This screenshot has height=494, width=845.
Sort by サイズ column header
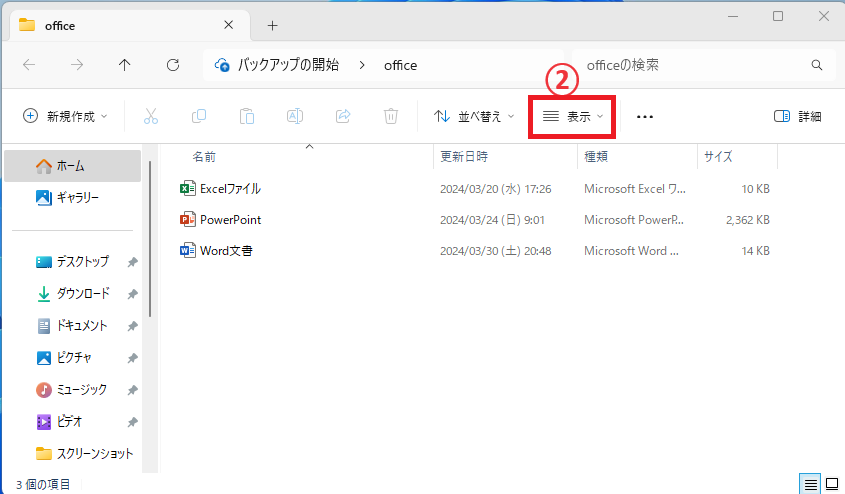(x=718, y=157)
